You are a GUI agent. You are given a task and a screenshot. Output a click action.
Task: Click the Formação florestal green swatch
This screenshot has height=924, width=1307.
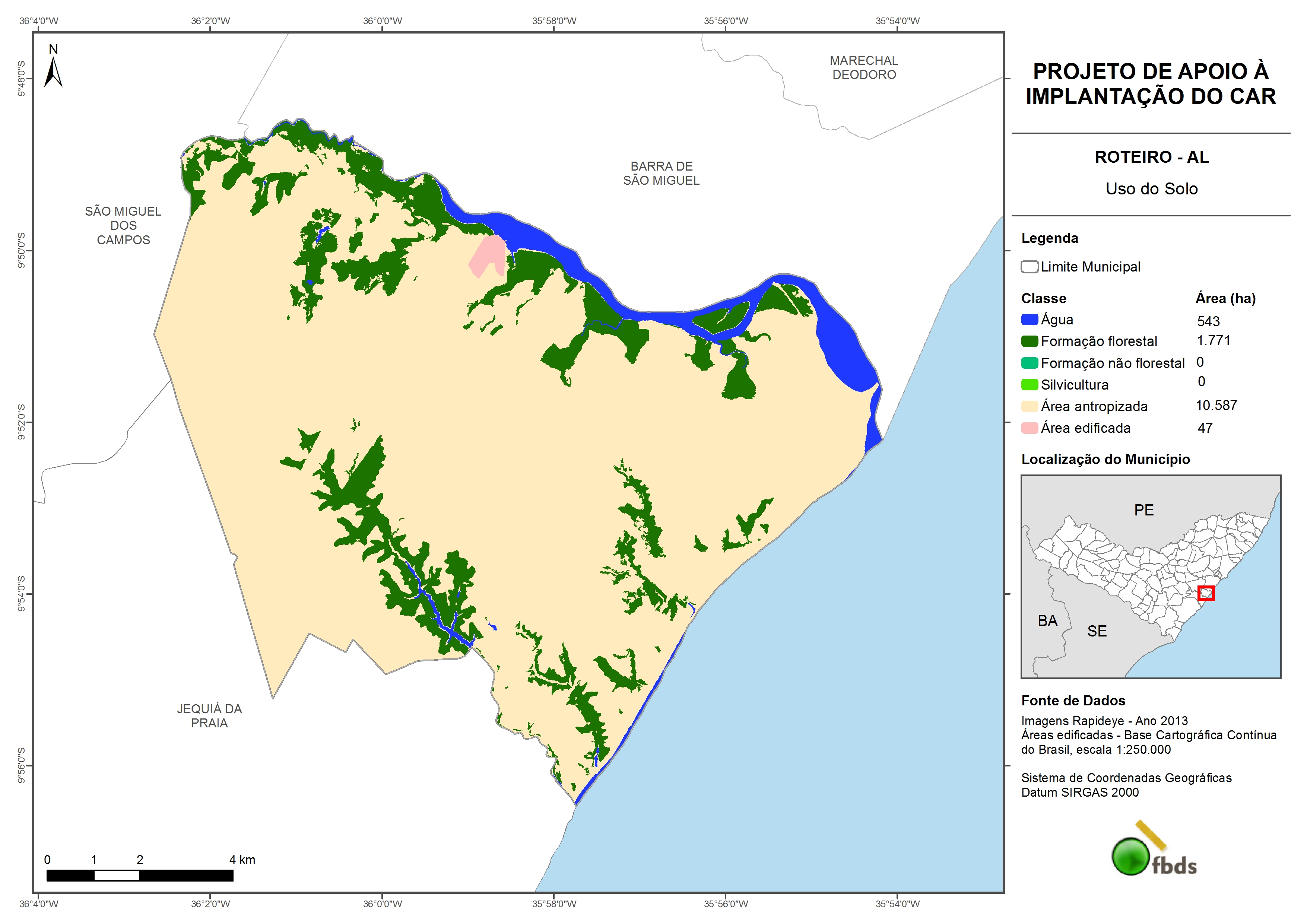click(1029, 341)
